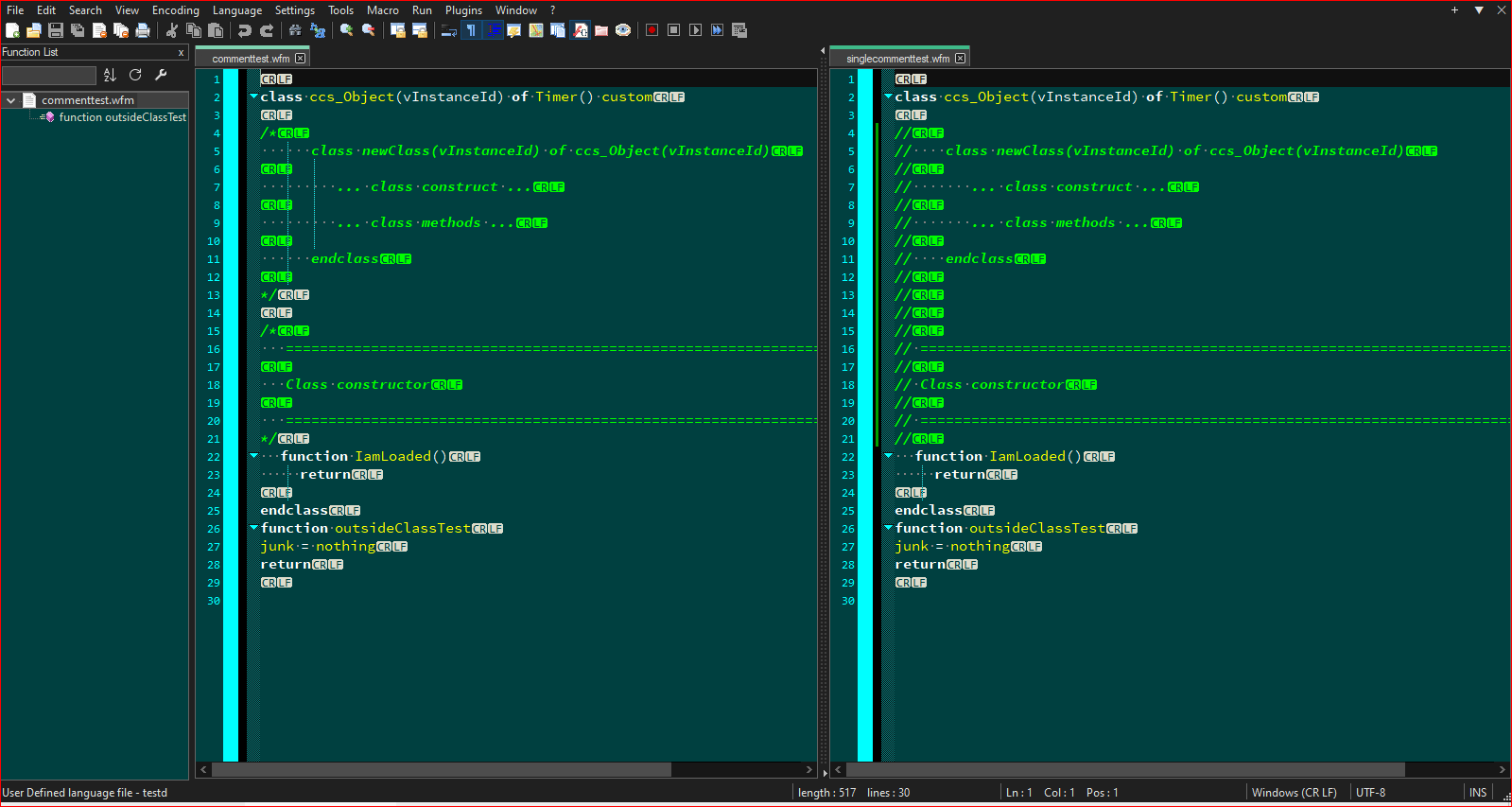Start macro recording with red record button

pos(652,30)
